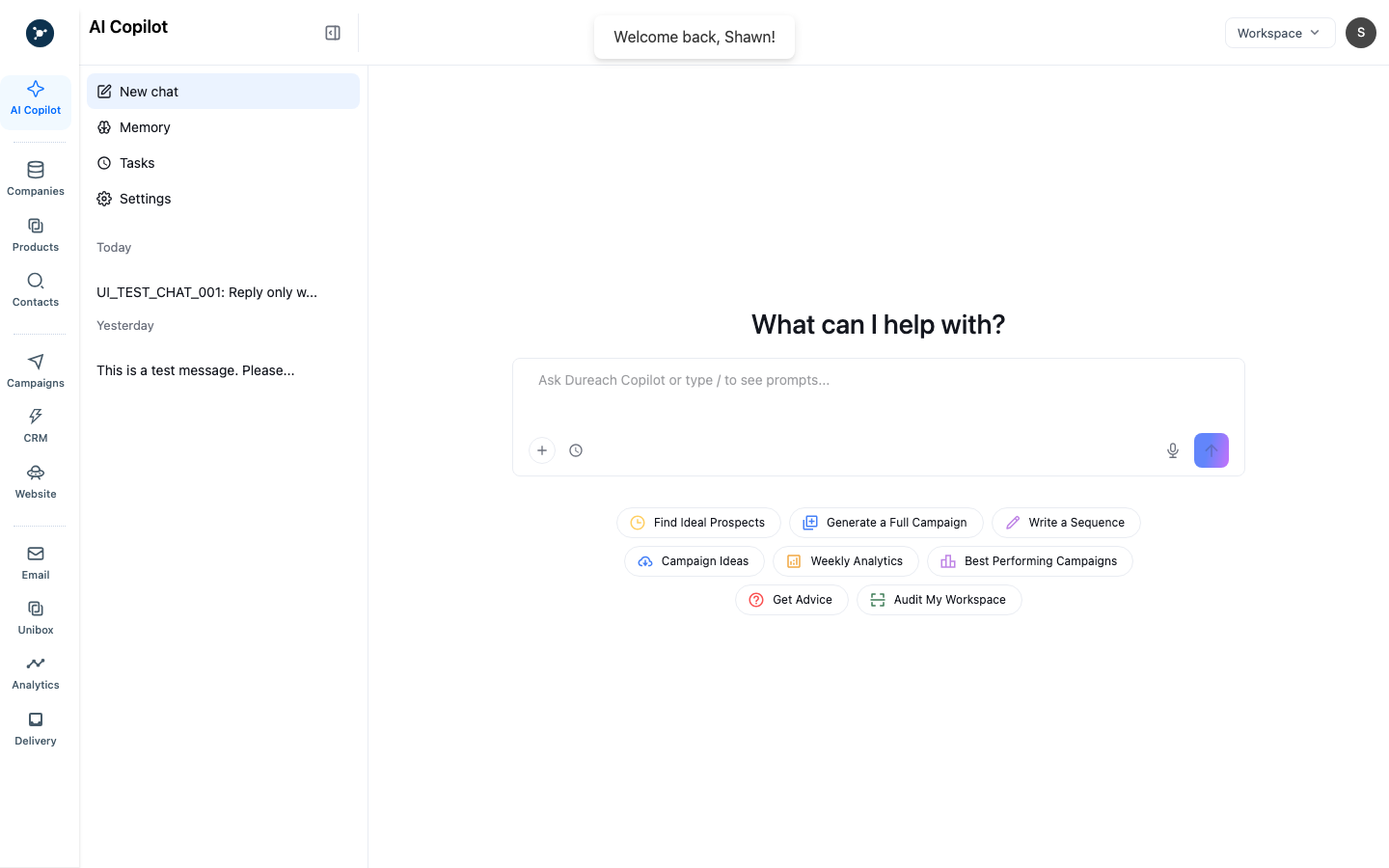The image size is (1389, 868).
Task: Select the Weekly Analytics suggestion
Action: pyautogui.click(x=846, y=561)
